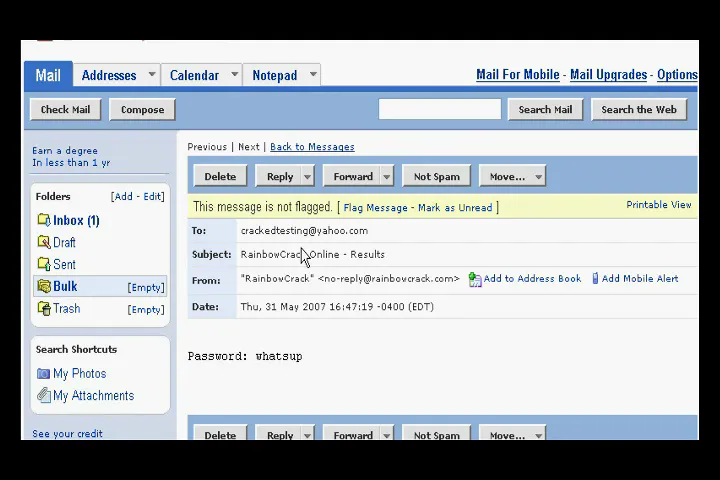
Task: Open the Mail For Mobile link
Action: point(518,74)
